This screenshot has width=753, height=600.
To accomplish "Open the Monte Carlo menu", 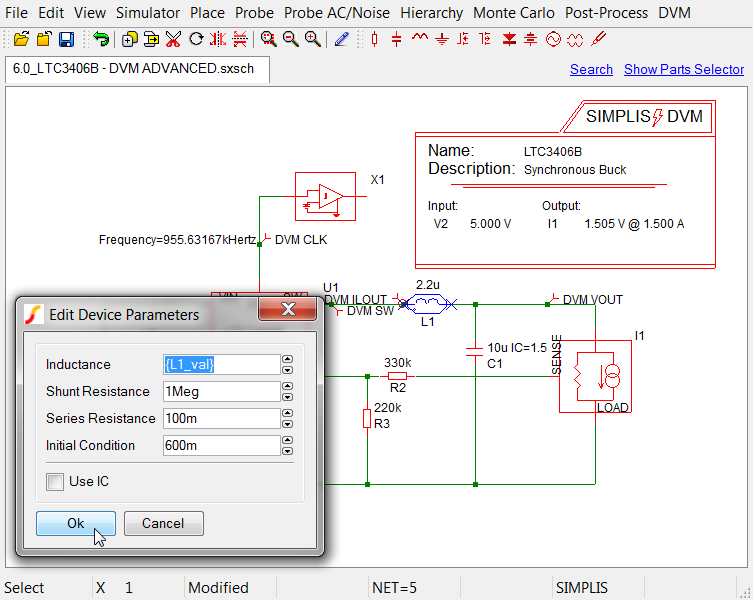I will coord(514,13).
